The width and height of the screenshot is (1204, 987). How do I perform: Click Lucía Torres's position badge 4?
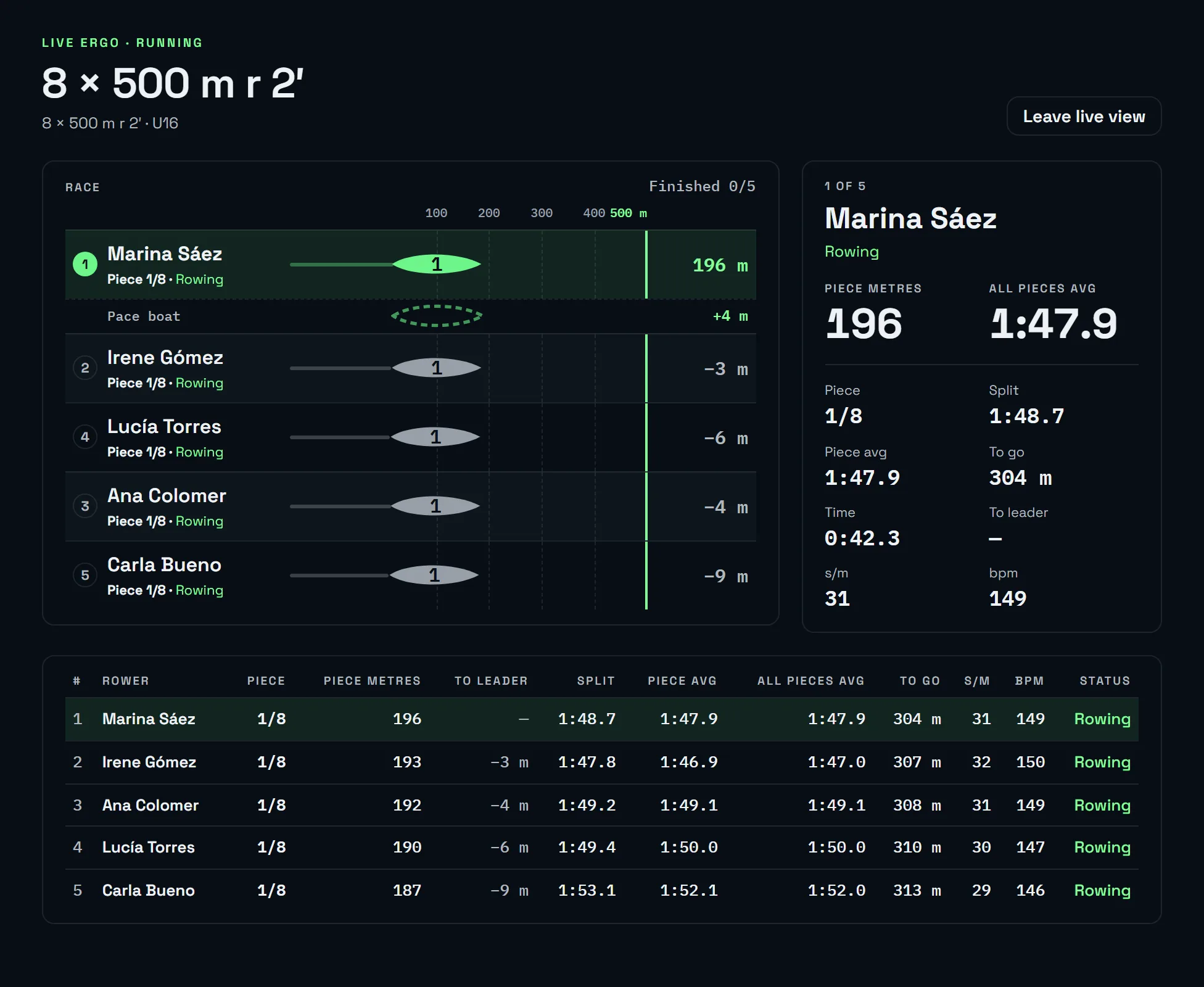(x=85, y=437)
